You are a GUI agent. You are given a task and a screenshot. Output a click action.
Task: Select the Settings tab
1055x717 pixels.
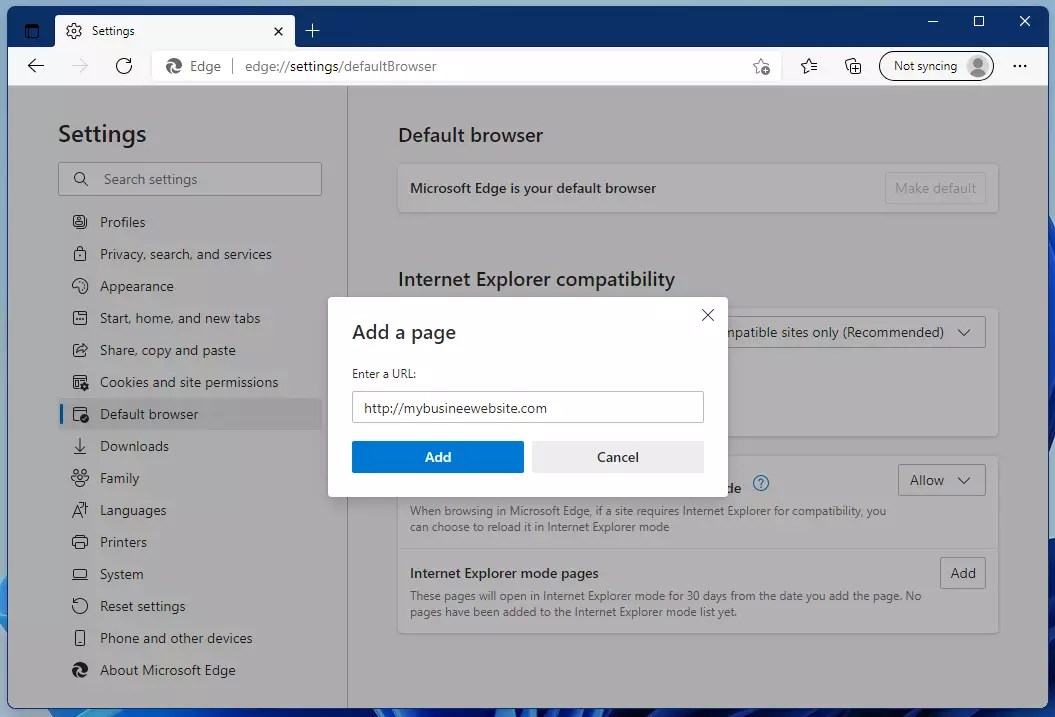pos(175,31)
